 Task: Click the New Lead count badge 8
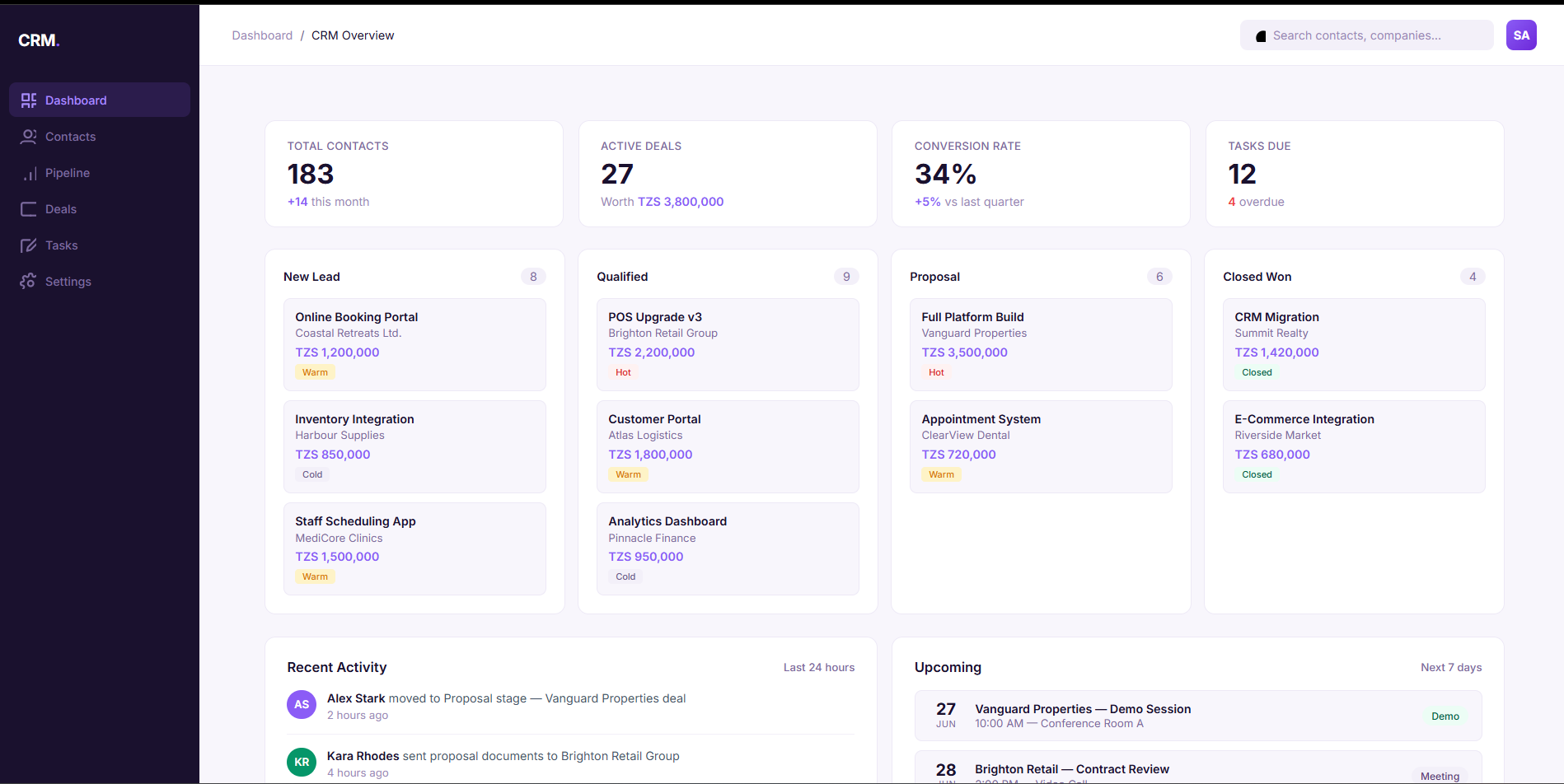pyautogui.click(x=533, y=277)
